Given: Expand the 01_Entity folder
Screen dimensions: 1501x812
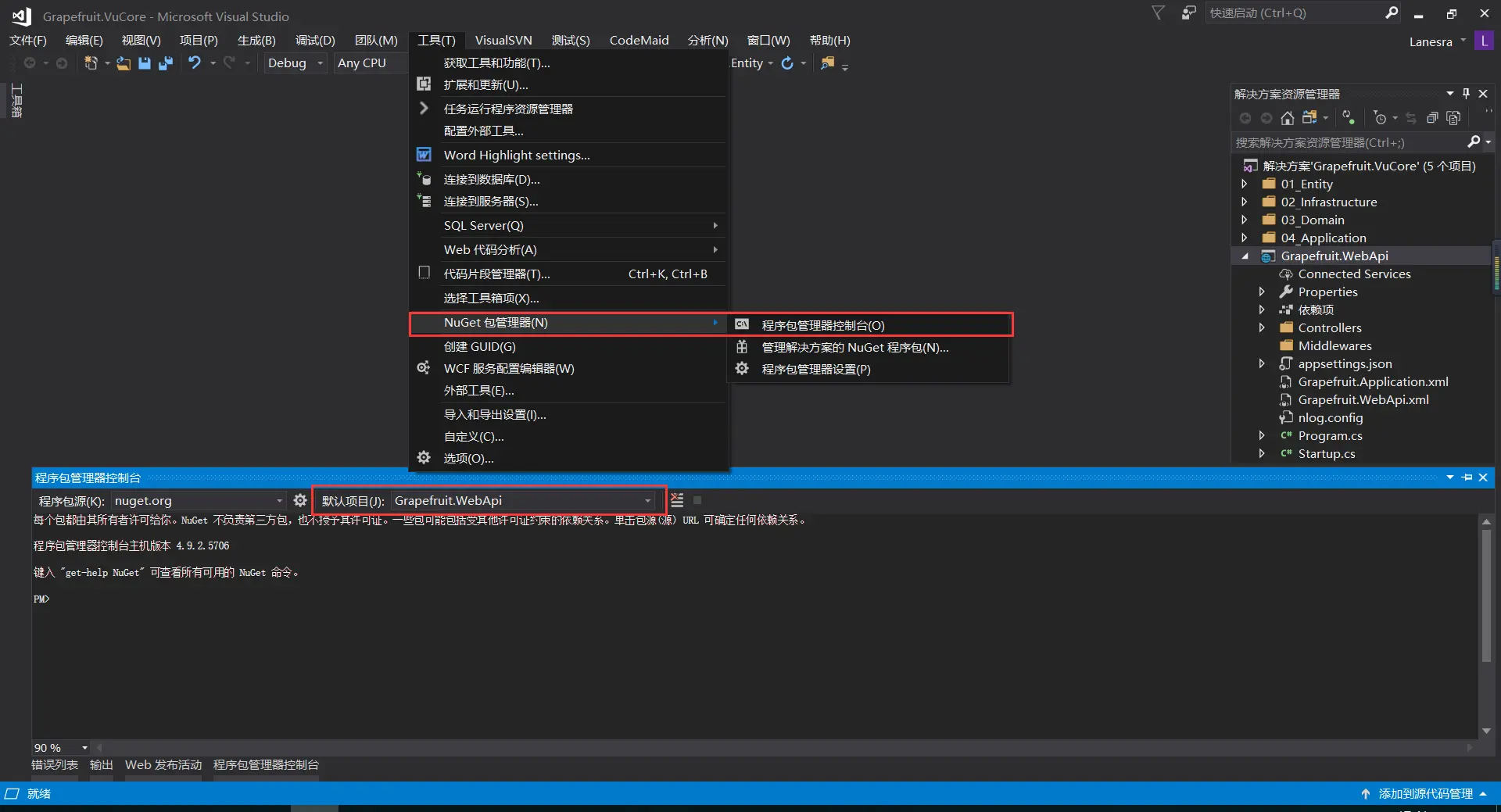Looking at the screenshot, I should [x=1245, y=184].
